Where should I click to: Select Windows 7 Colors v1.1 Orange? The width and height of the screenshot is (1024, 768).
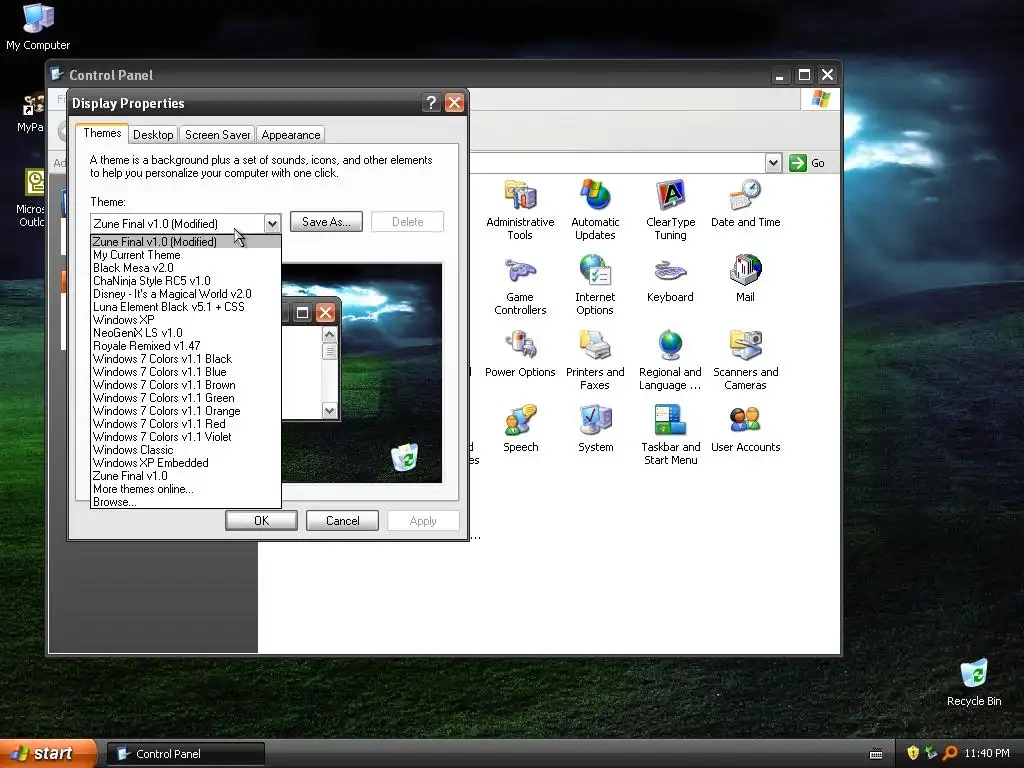click(x=186, y=411)
